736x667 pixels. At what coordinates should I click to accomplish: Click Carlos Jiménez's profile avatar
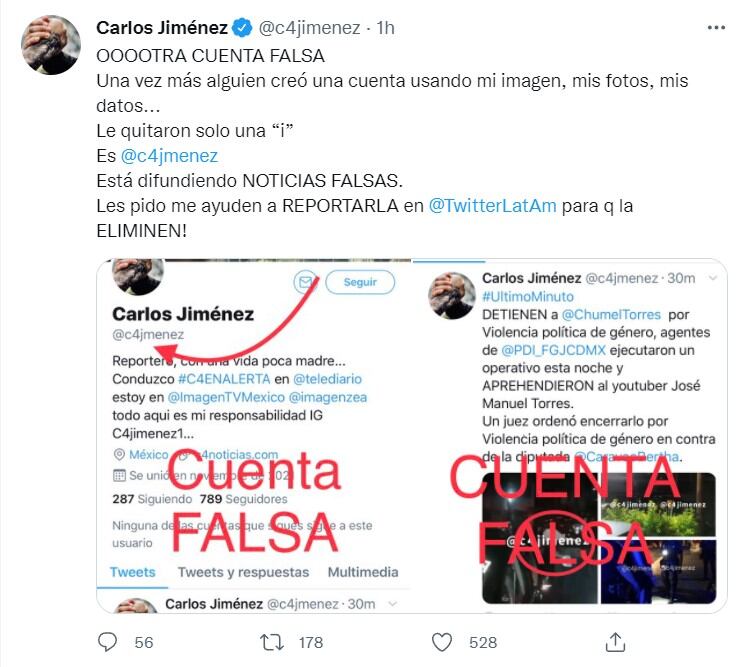click(x=51, y=45)
